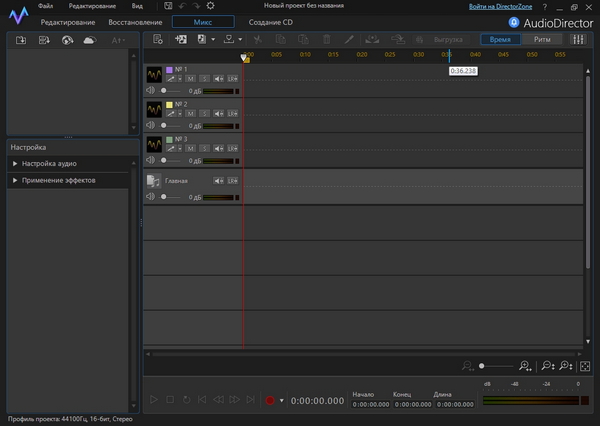The width and height of the screenshot is (600, 426).
Task: Click the fit-to-window zoom icon
Action: click(585, 367)
